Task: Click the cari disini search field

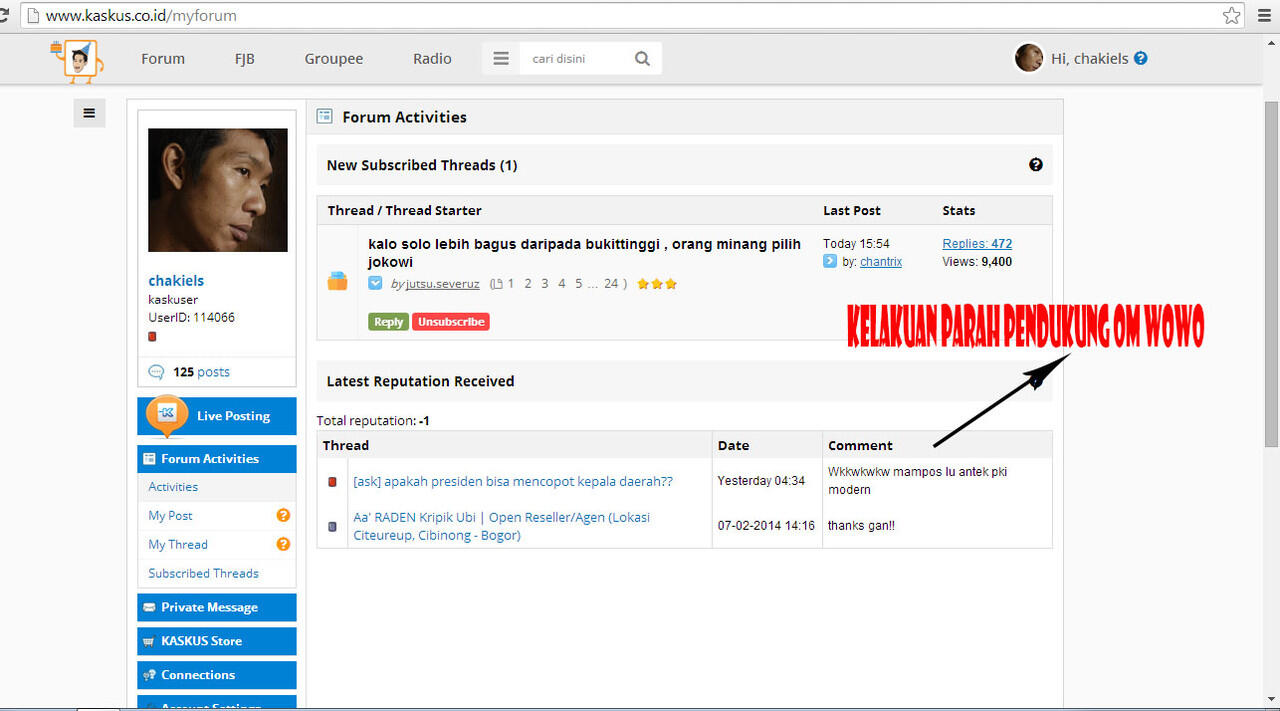Action: 575,59
